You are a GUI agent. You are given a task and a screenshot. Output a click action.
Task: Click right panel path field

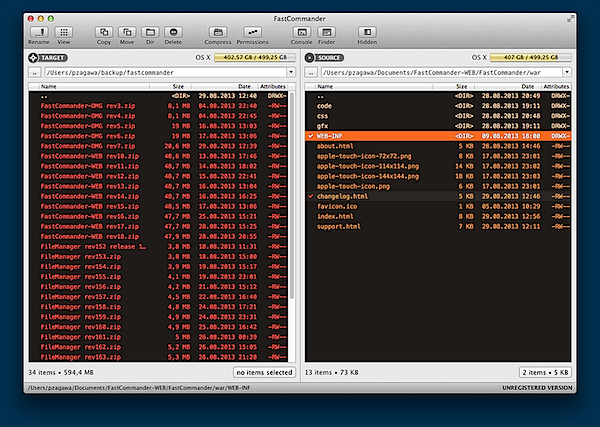442,72
